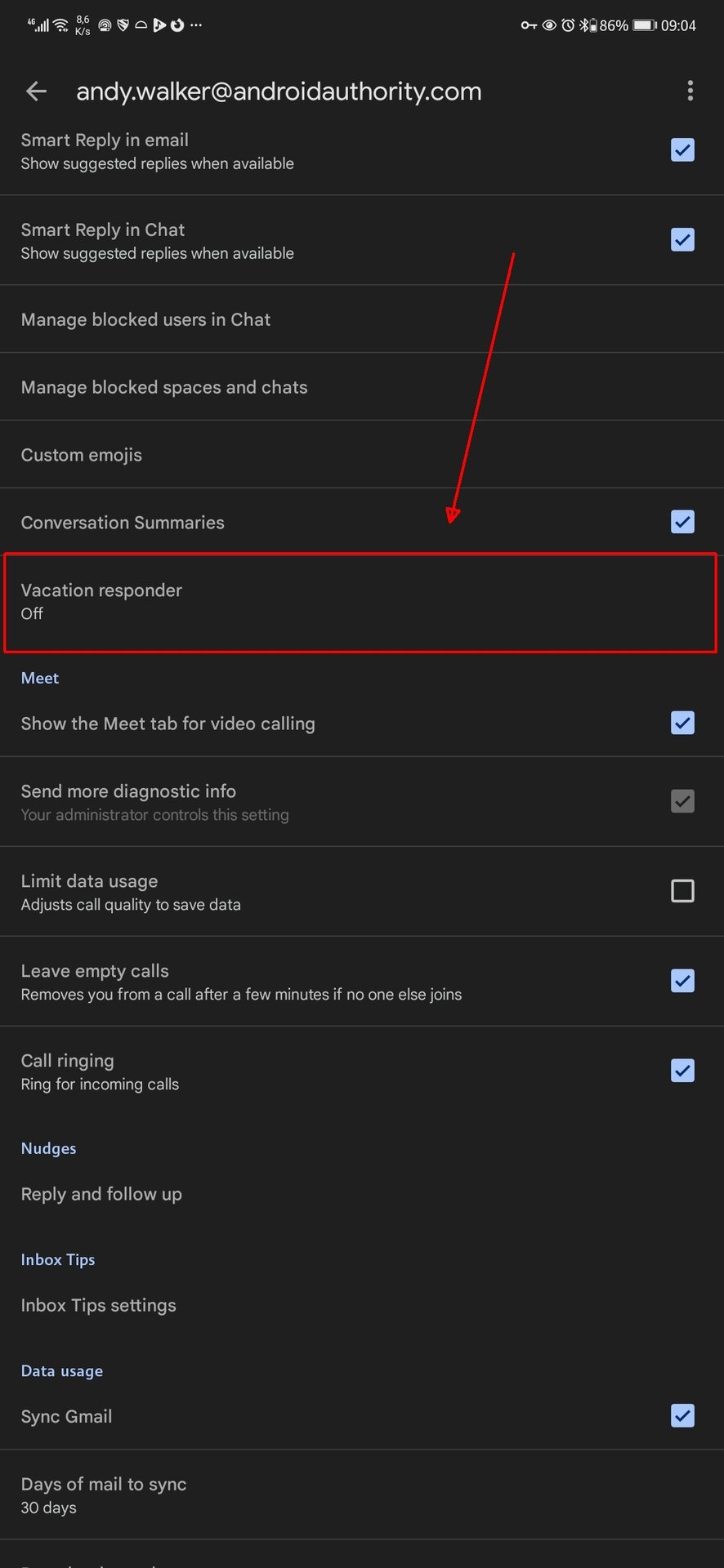724x1568 pixels.
Task: Tap the Nudges section header
Action: (48, 1148)
